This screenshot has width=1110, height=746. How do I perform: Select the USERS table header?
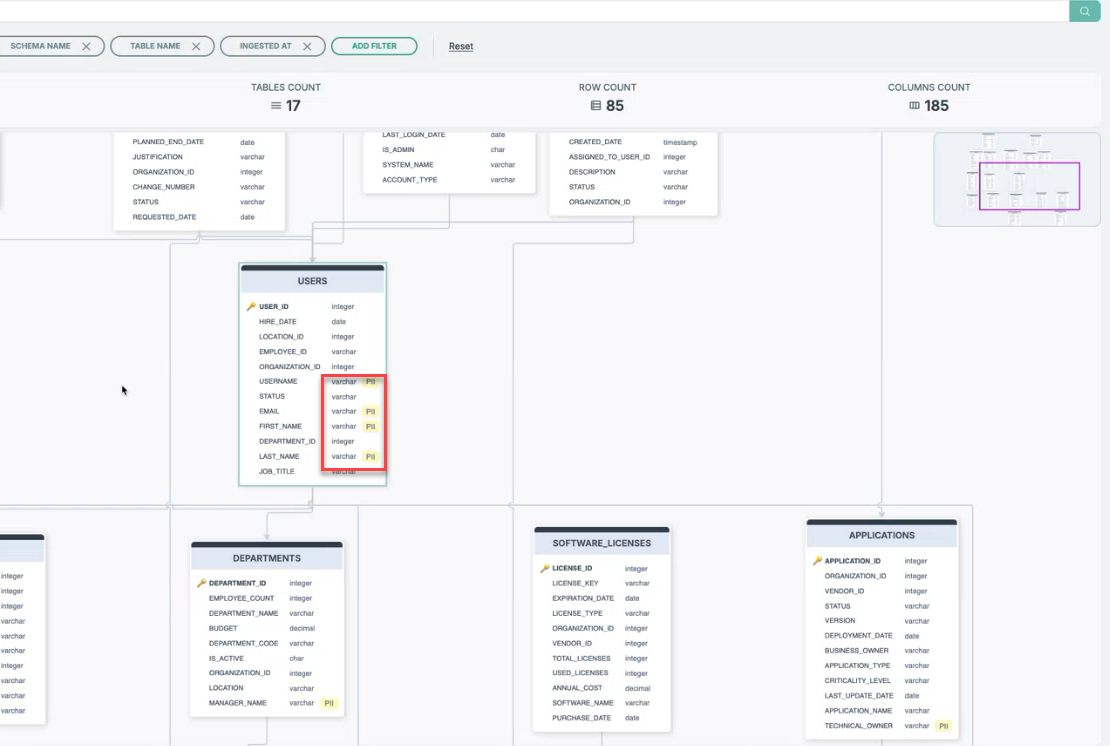tap(312, 281)
